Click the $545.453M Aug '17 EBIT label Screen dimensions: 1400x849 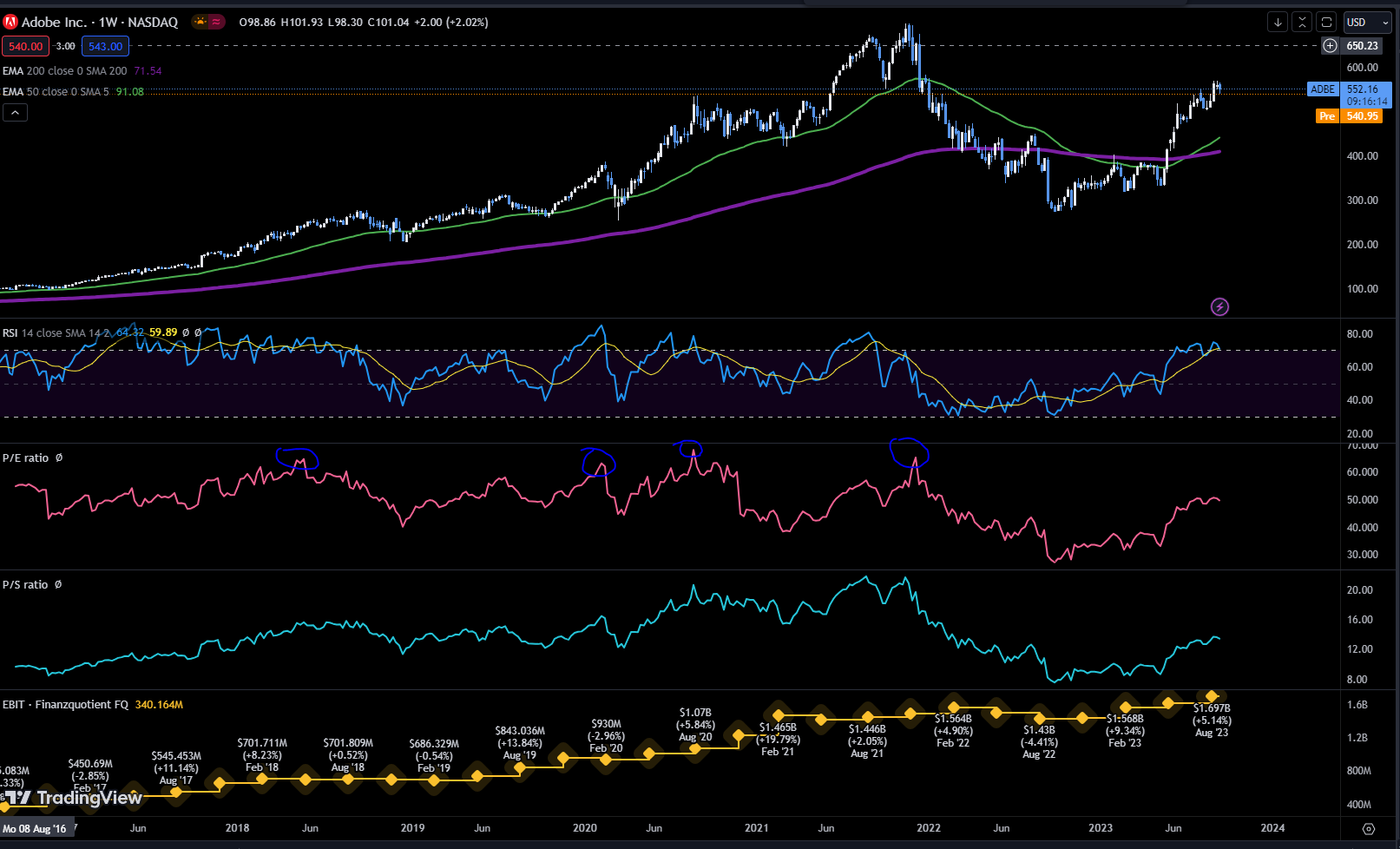[176, 768]
